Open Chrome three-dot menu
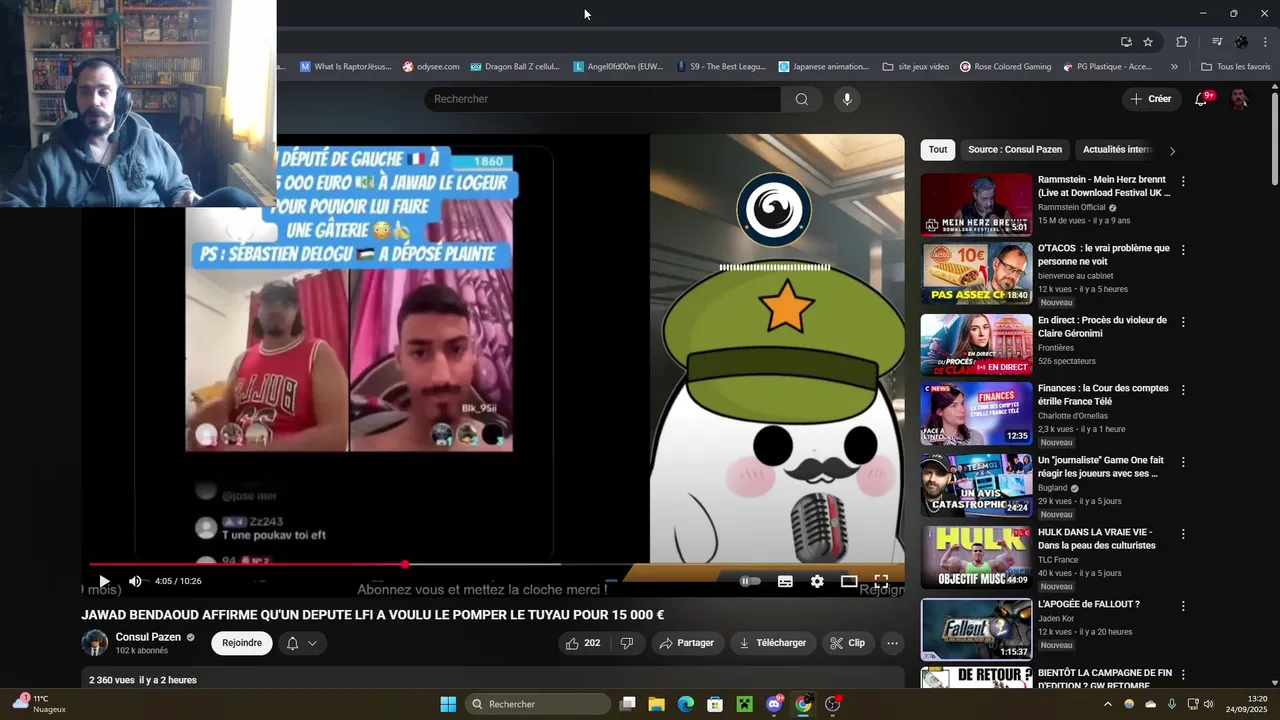This screenshot has width=1280, height=720. [1266, 42]
